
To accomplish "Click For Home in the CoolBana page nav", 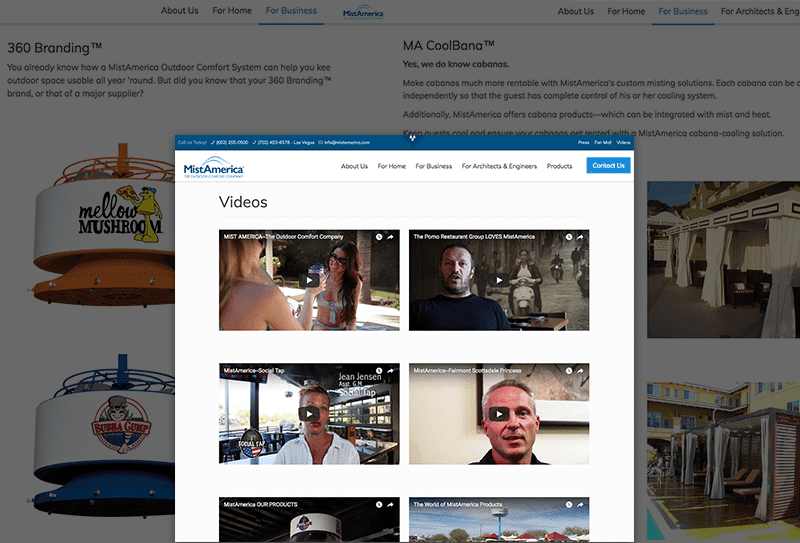I will click(626, 11).
